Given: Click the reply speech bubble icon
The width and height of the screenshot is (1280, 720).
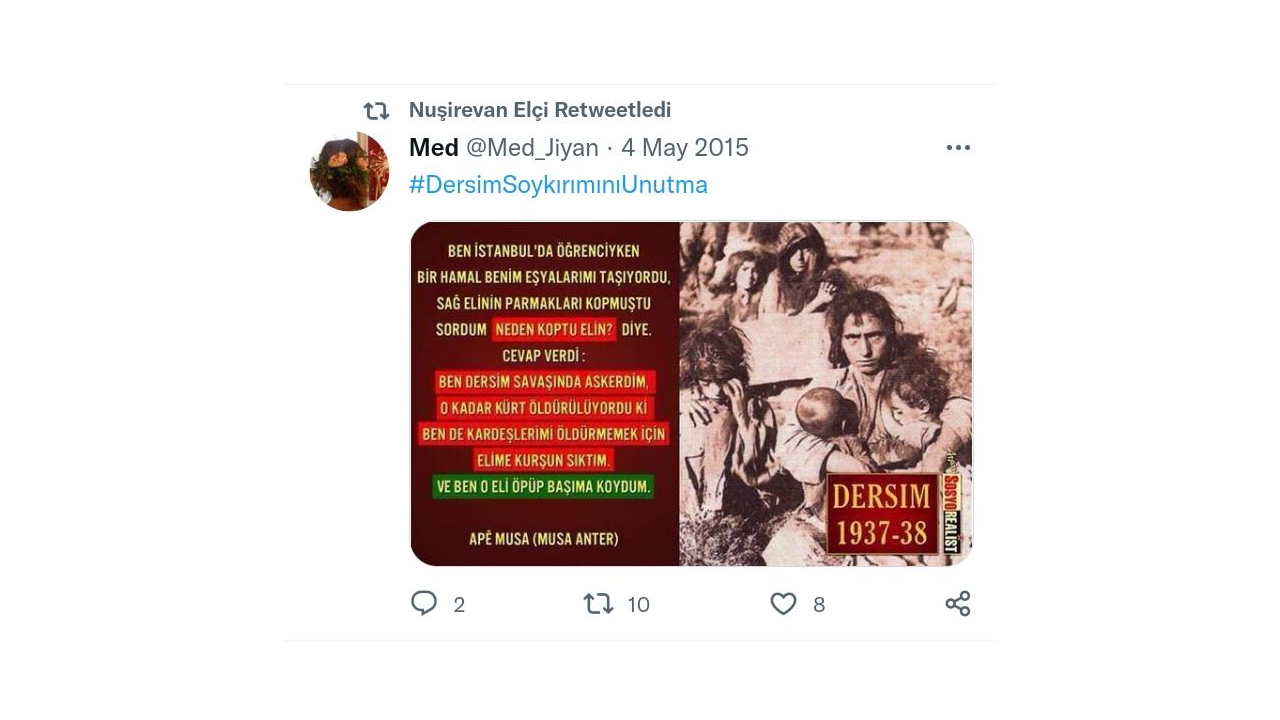Looking at the screenshot, I should tap(424, 603).
